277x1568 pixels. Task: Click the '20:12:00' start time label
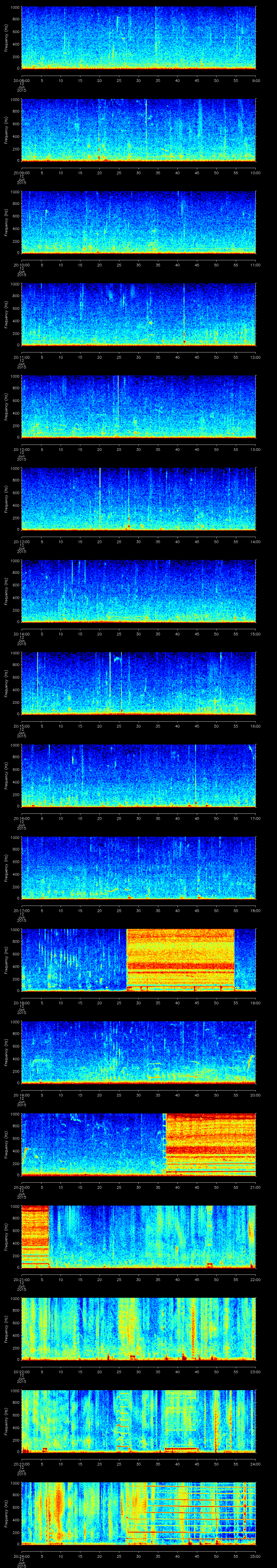(x=21, y=449)
